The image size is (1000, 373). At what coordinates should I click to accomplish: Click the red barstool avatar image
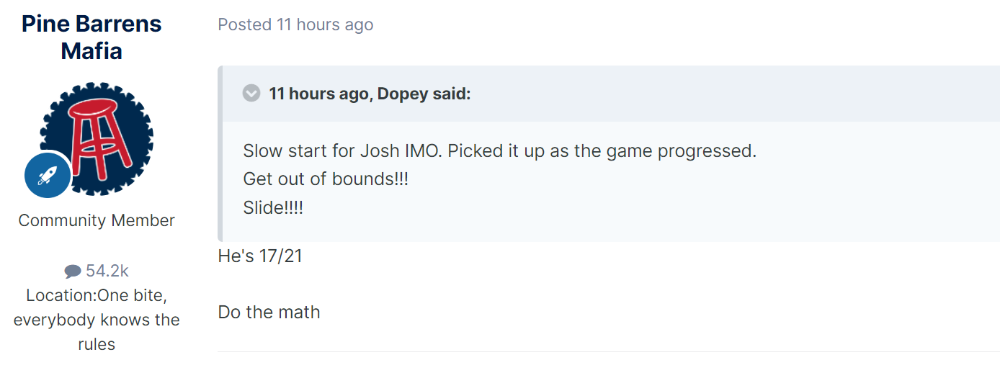click(96, 138)
